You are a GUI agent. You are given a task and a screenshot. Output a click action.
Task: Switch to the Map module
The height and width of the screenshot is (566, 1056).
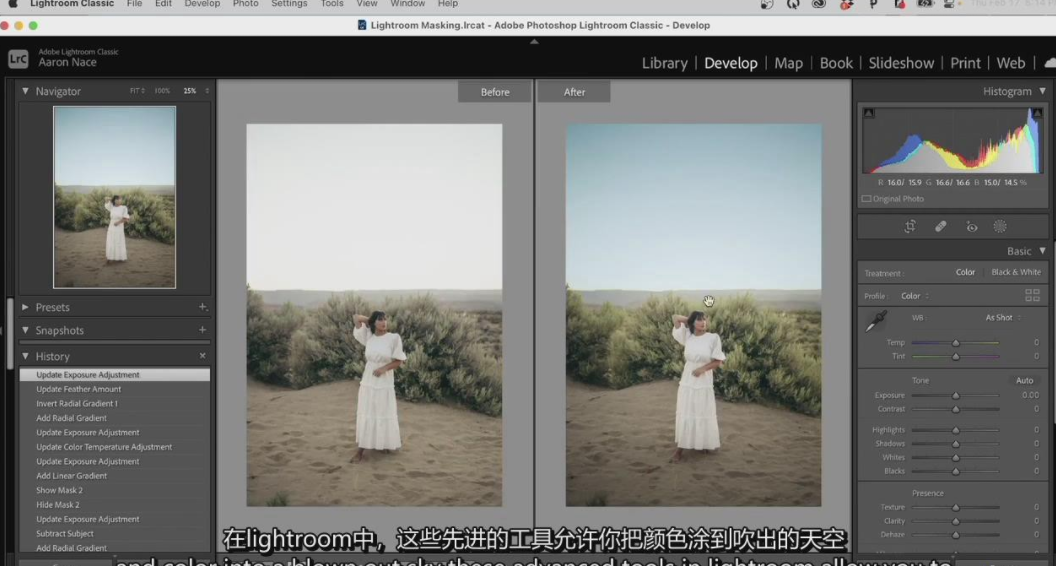tap(788, 63)
